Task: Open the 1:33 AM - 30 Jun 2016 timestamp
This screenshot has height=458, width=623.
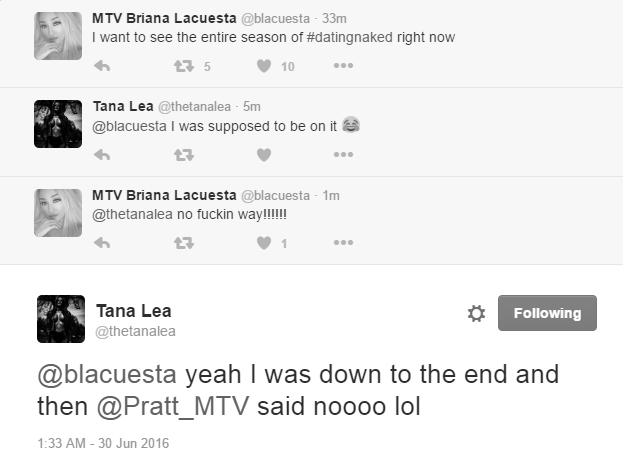Action: [103, 443]
